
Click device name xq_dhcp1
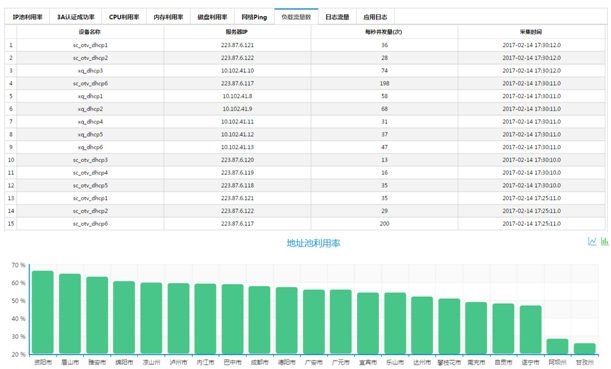coord(90,96)
